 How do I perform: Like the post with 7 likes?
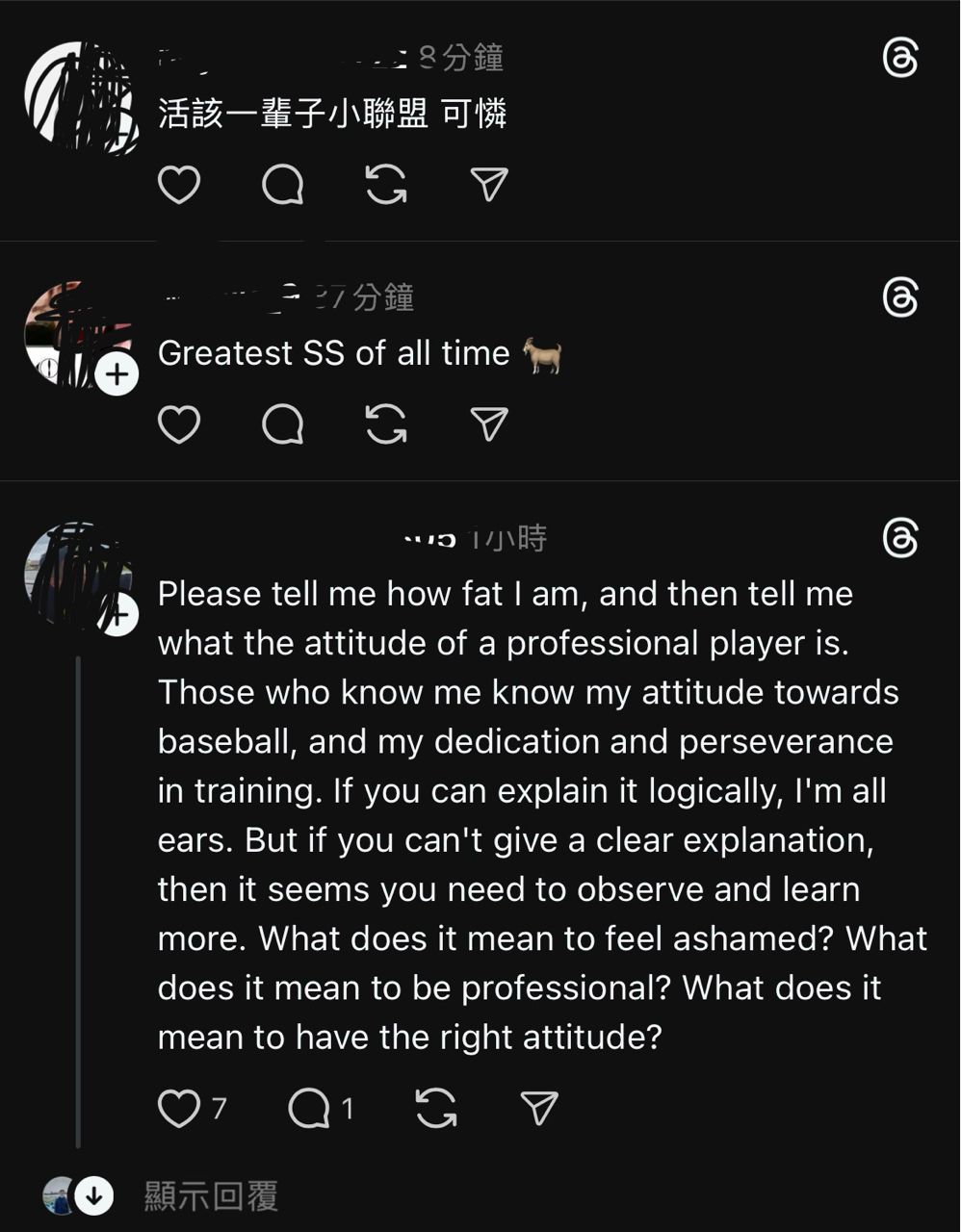179,1109
